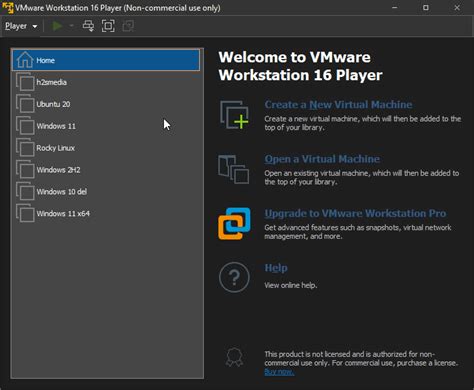Follow Upgrade to VMware Workstation Pro link
Screen dimensions: 474x390
click(355, 213)
